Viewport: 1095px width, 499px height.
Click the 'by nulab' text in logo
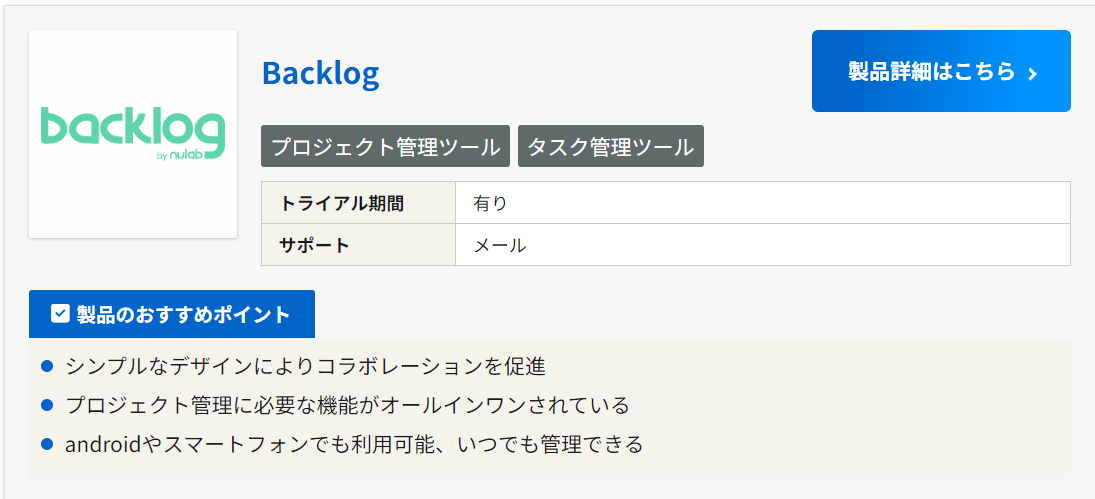[180, 156]
